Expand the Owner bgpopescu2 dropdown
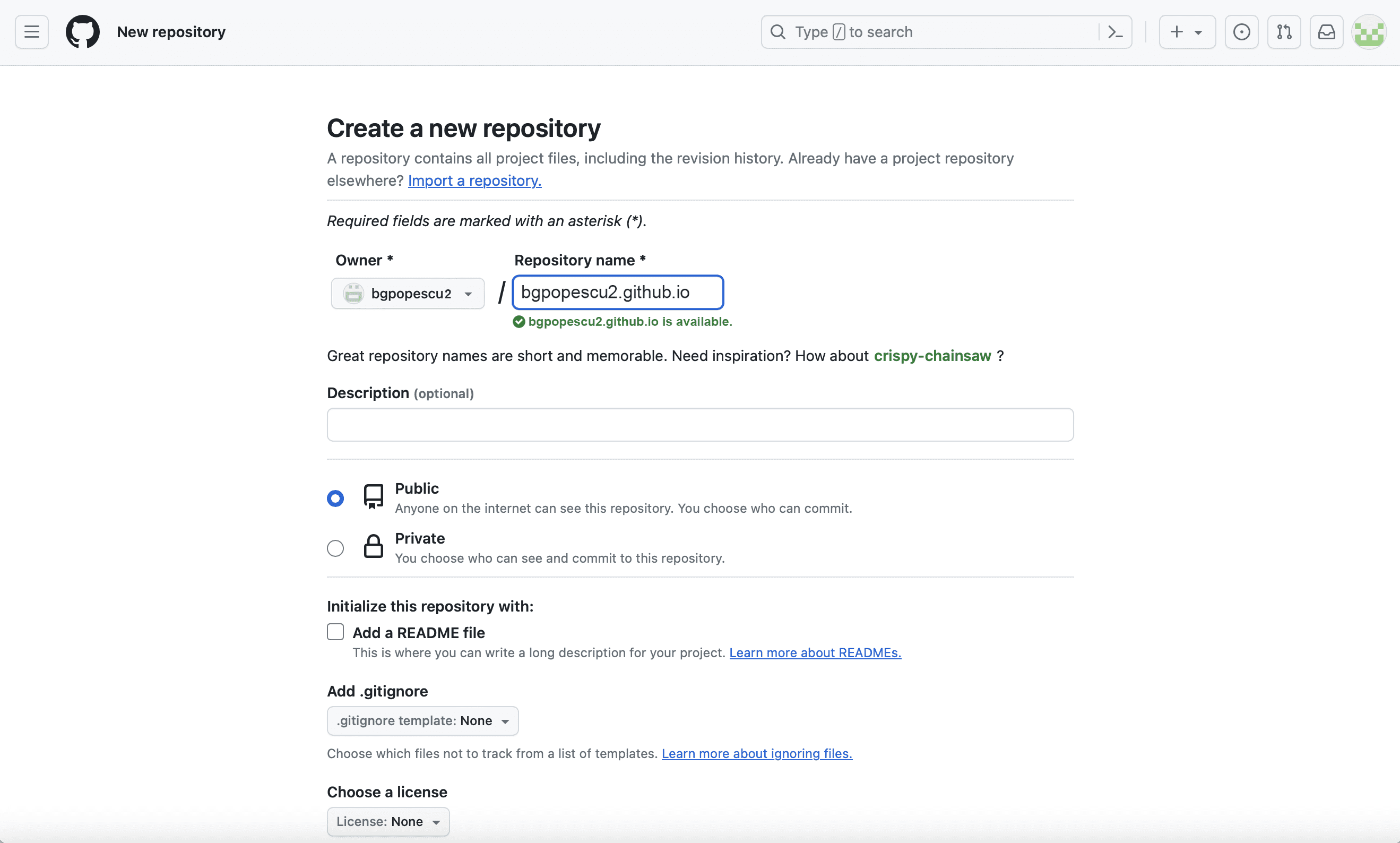 (x=408, y=294)
